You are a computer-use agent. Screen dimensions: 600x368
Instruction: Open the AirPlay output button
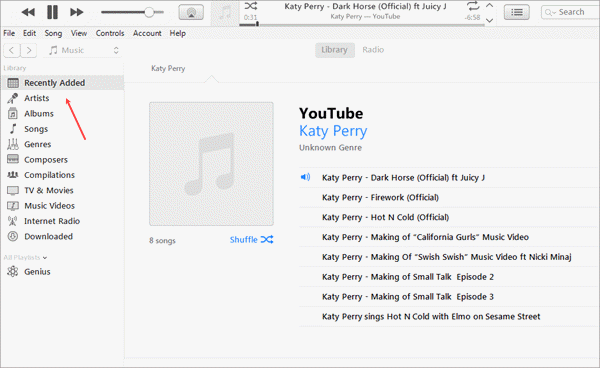coord(191,13)
